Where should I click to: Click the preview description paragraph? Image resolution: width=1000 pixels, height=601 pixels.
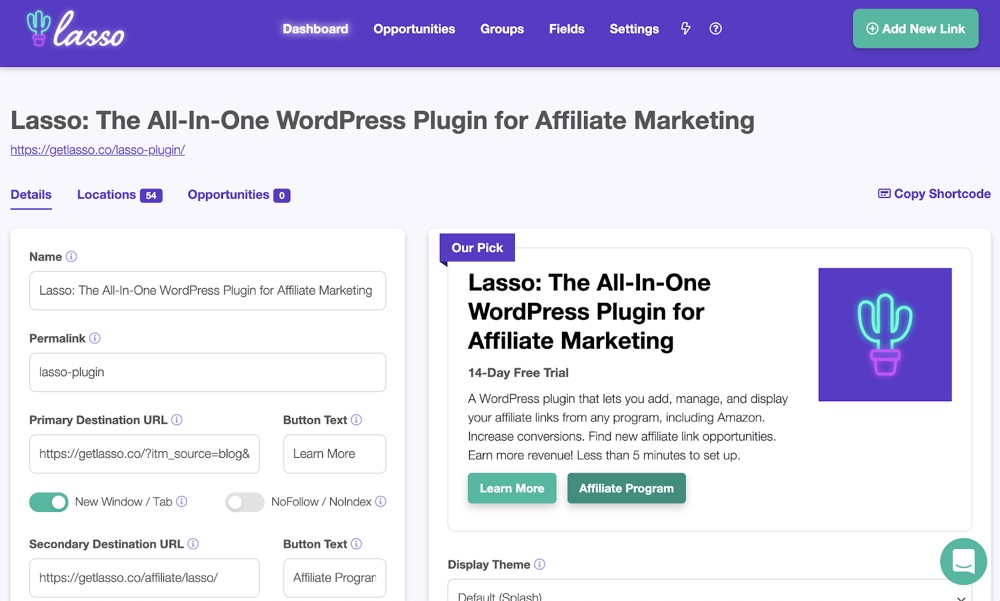(x=628, y=427)
